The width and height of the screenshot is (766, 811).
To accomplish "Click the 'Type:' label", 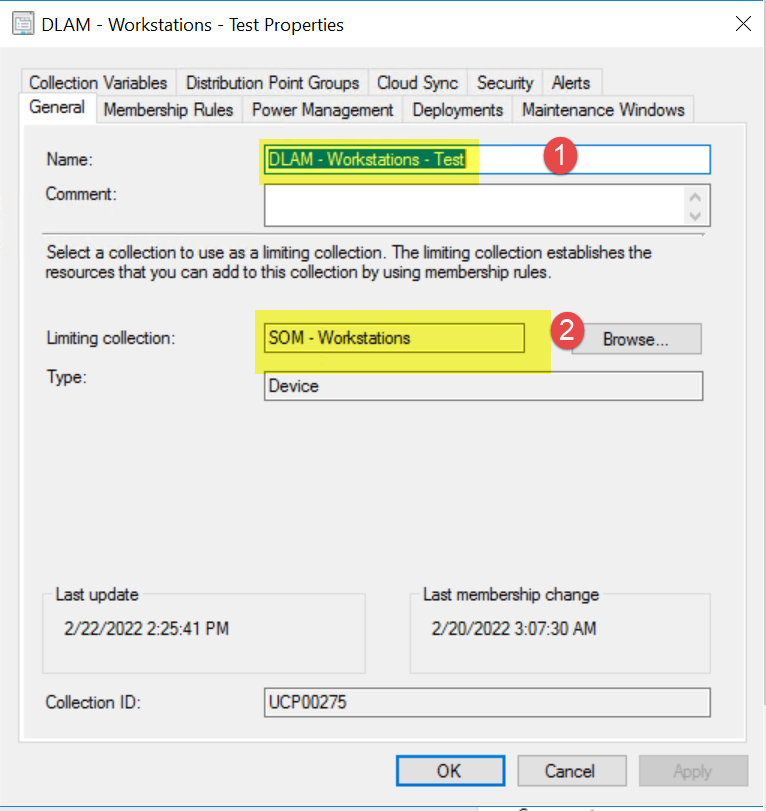I will point(67,377).
